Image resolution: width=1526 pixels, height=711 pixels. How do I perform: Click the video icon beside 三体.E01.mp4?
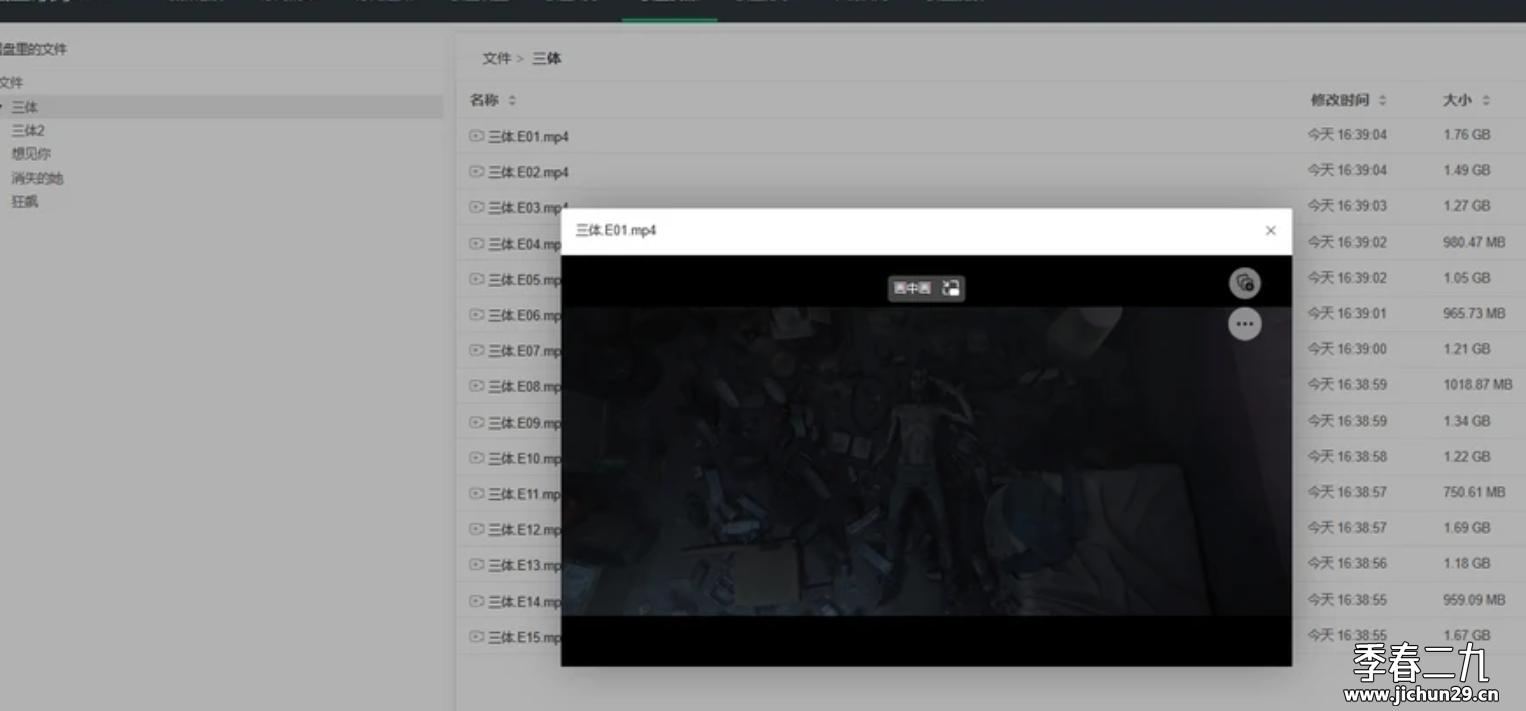pyautogui.click(x=477, y=136)
